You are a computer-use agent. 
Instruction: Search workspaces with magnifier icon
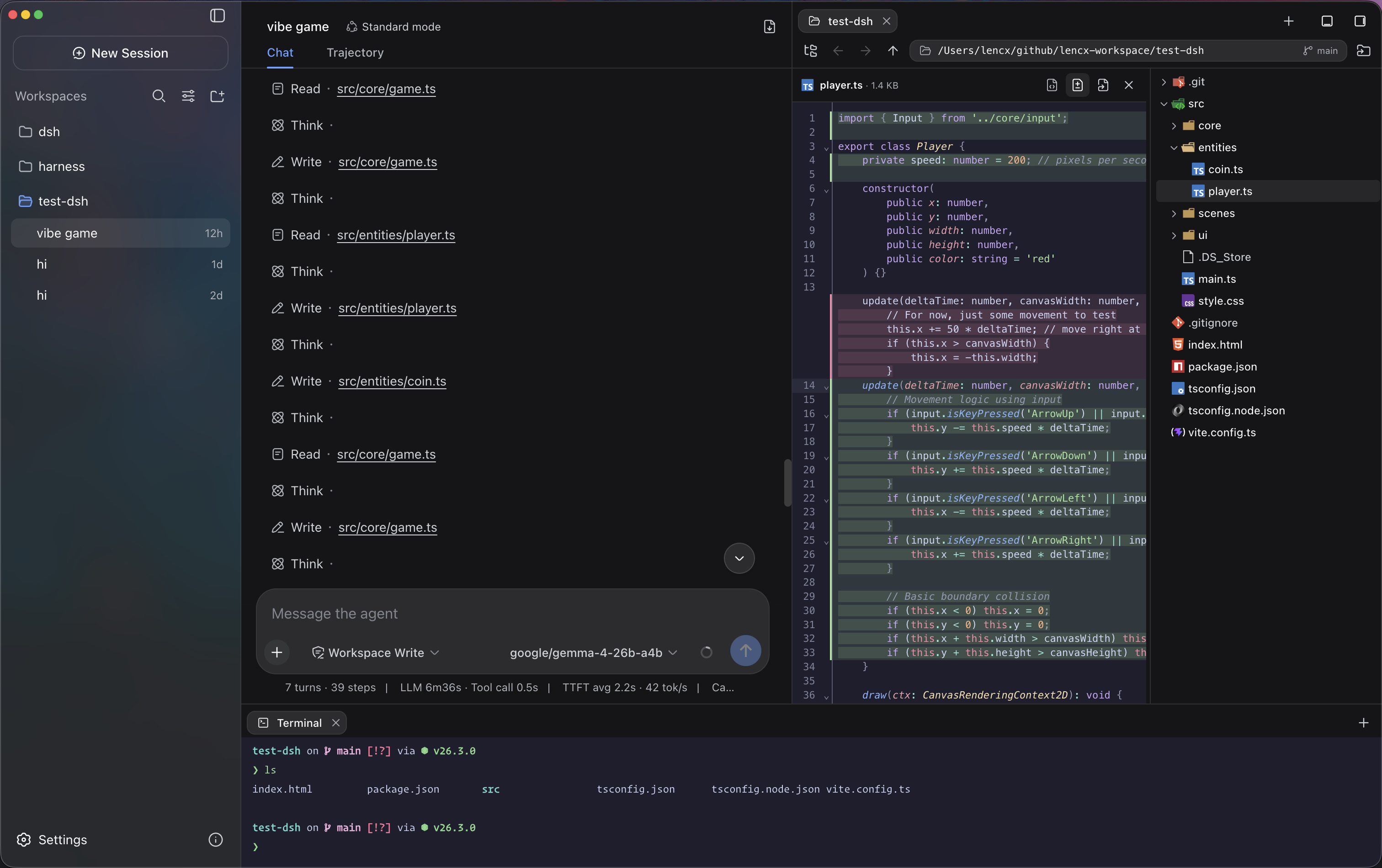(x=159, y=96)
